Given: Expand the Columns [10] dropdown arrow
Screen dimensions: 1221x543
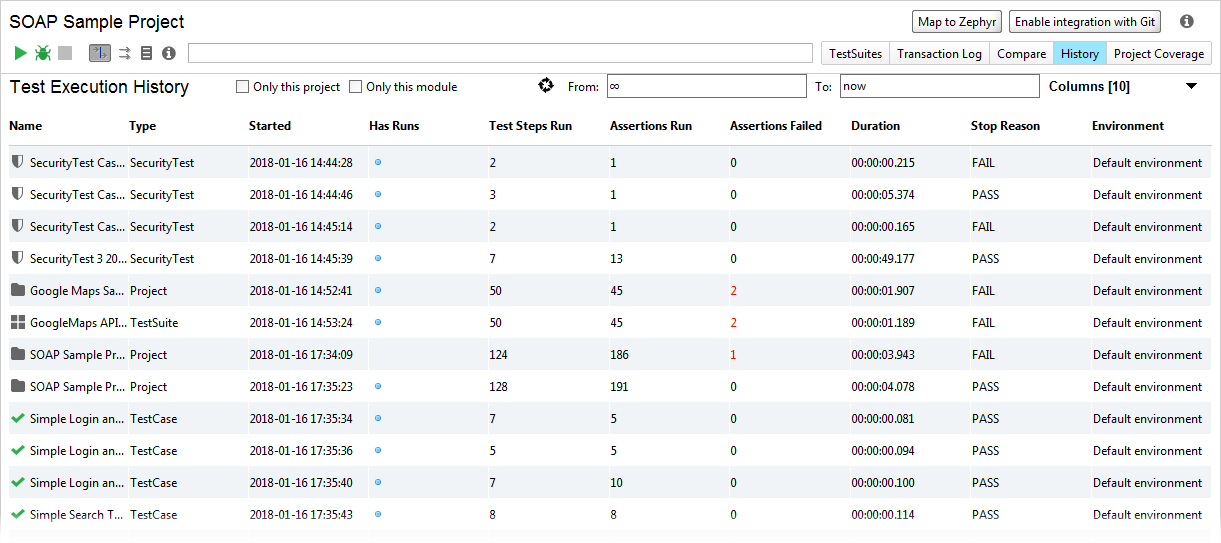Looking at the screenshot, I should 1191,86.
